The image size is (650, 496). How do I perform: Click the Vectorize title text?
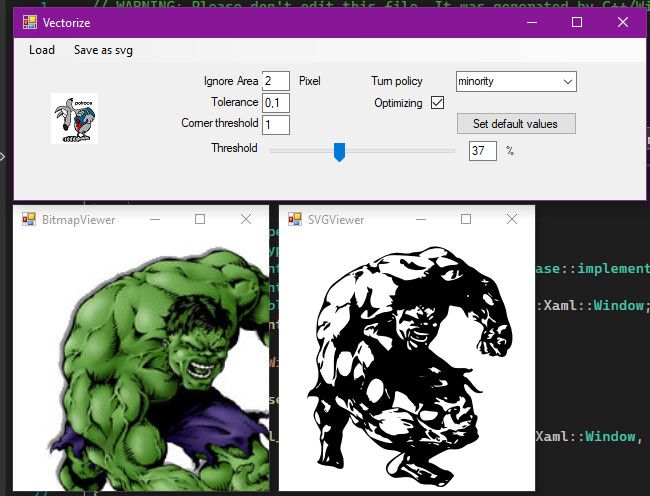click(67, 23)
